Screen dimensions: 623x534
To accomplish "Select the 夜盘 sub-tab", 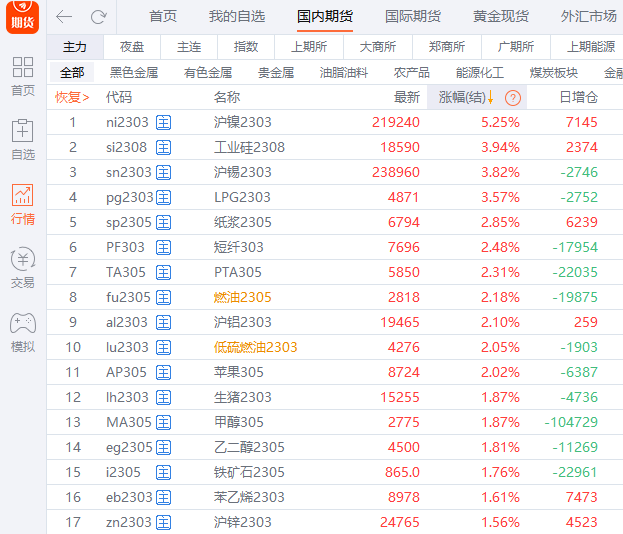I will (x=132, y=47).
